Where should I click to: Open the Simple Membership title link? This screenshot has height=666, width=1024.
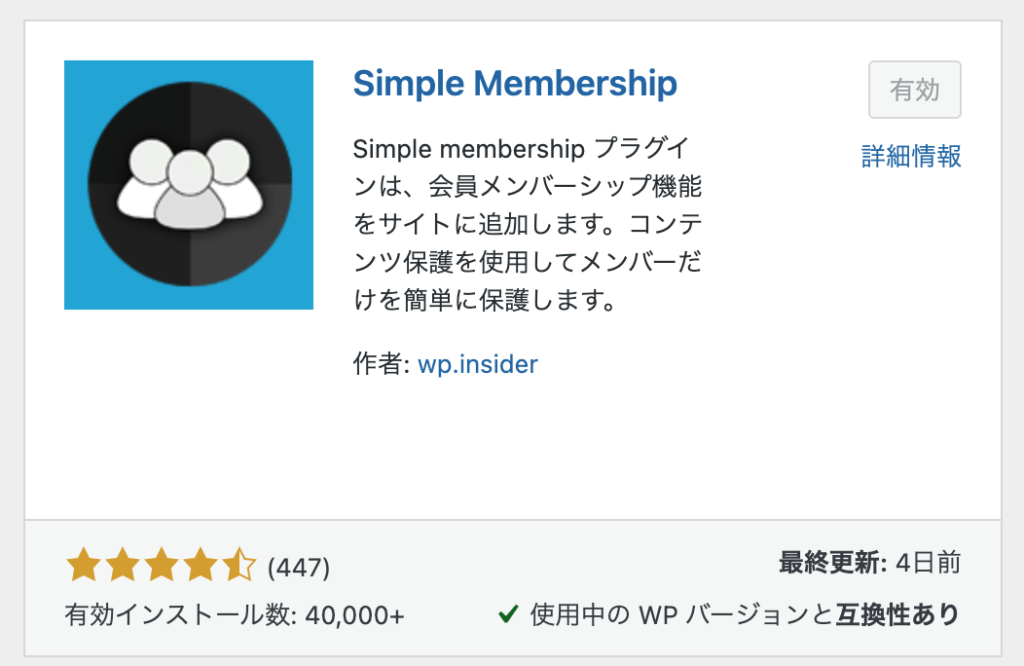click(x=515, y=84)
